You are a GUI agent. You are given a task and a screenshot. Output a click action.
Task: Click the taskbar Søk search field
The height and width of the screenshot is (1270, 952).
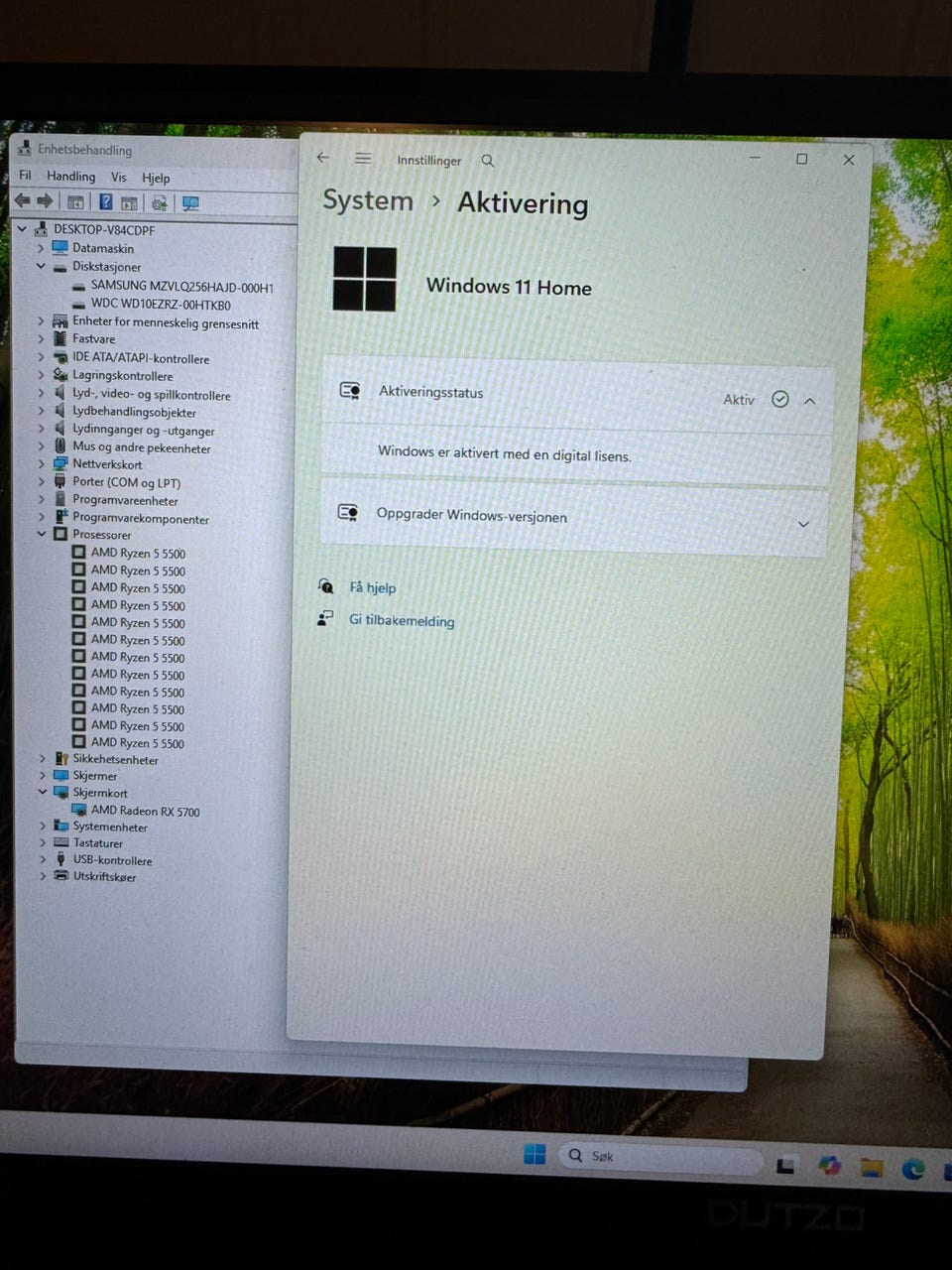(659, 1157)
